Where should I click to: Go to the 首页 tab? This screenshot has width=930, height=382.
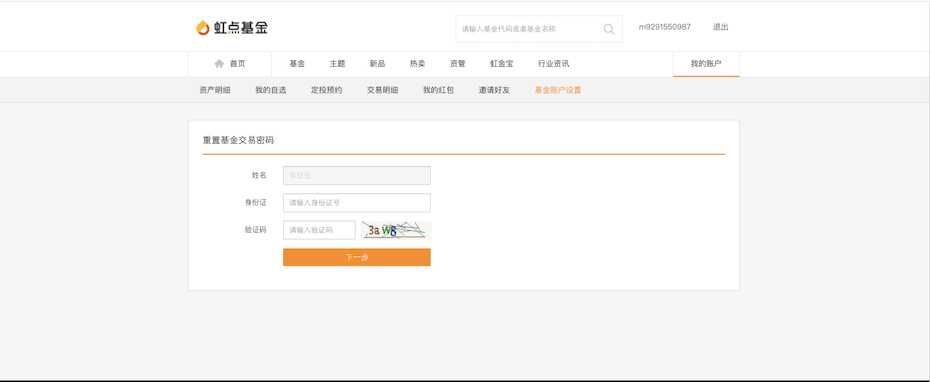230,64
